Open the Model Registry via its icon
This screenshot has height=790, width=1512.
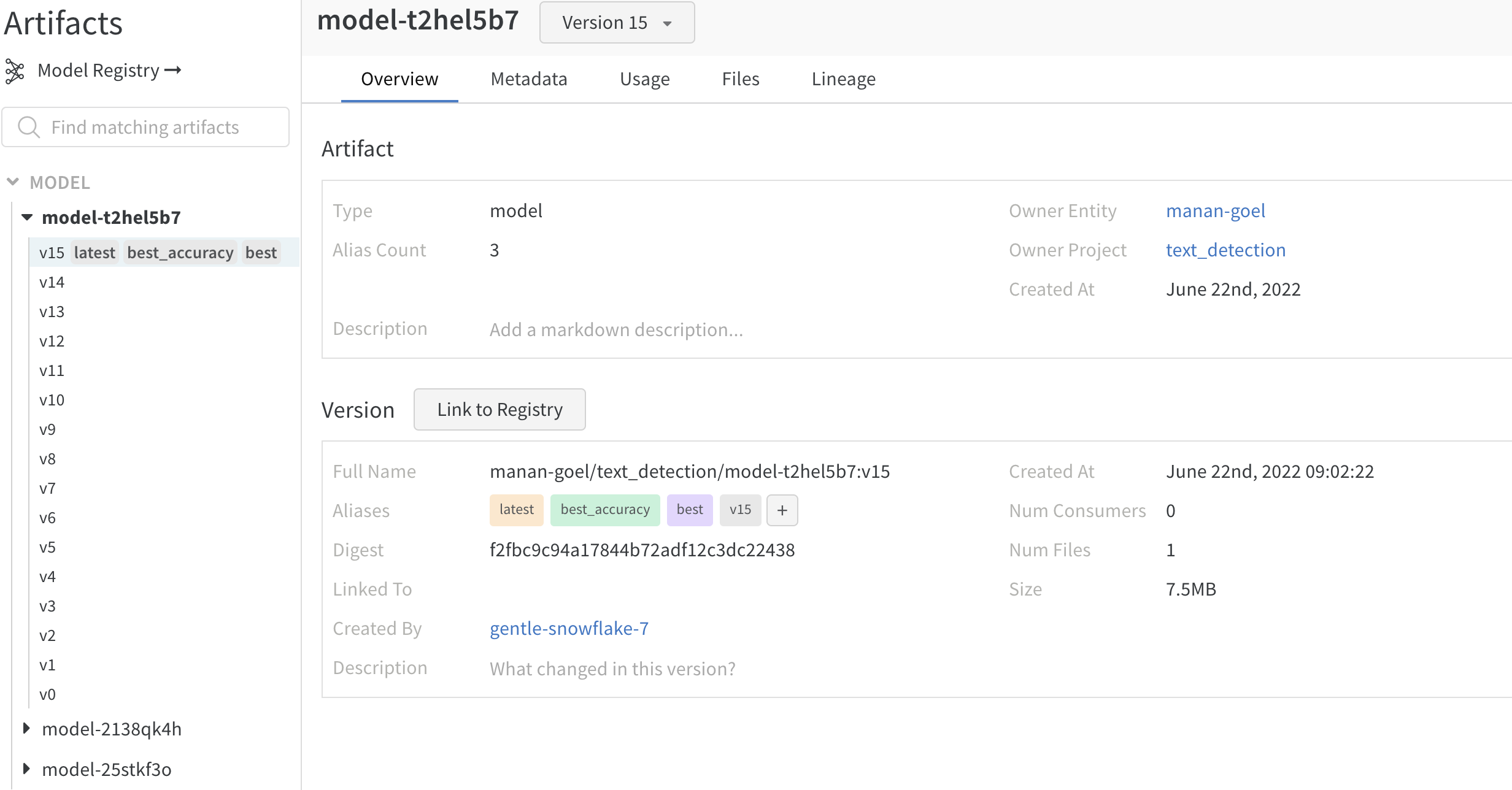point(15,70)
